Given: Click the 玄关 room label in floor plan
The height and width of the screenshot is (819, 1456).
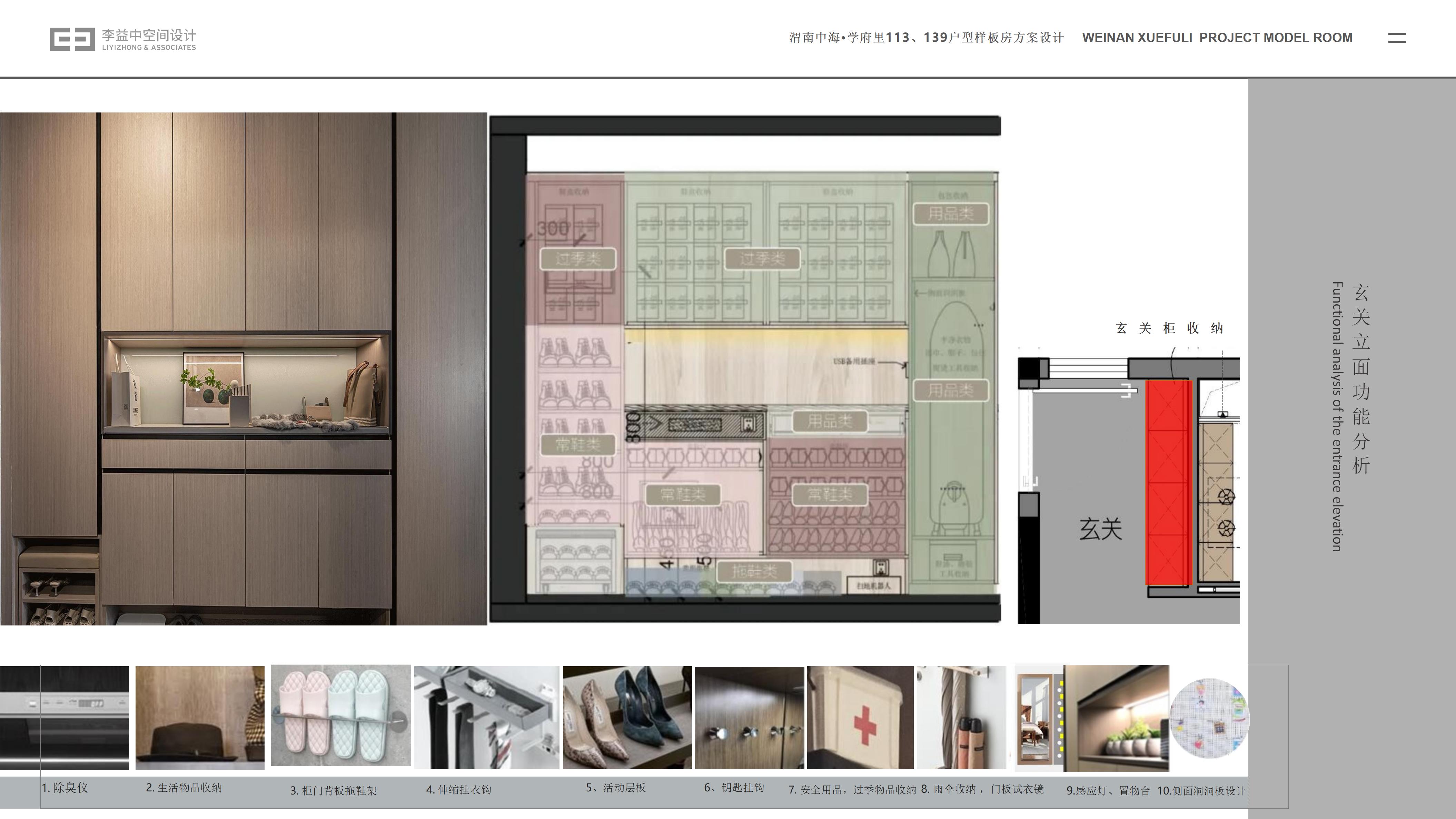Looking at the screenshot, I should (1100, 529).
